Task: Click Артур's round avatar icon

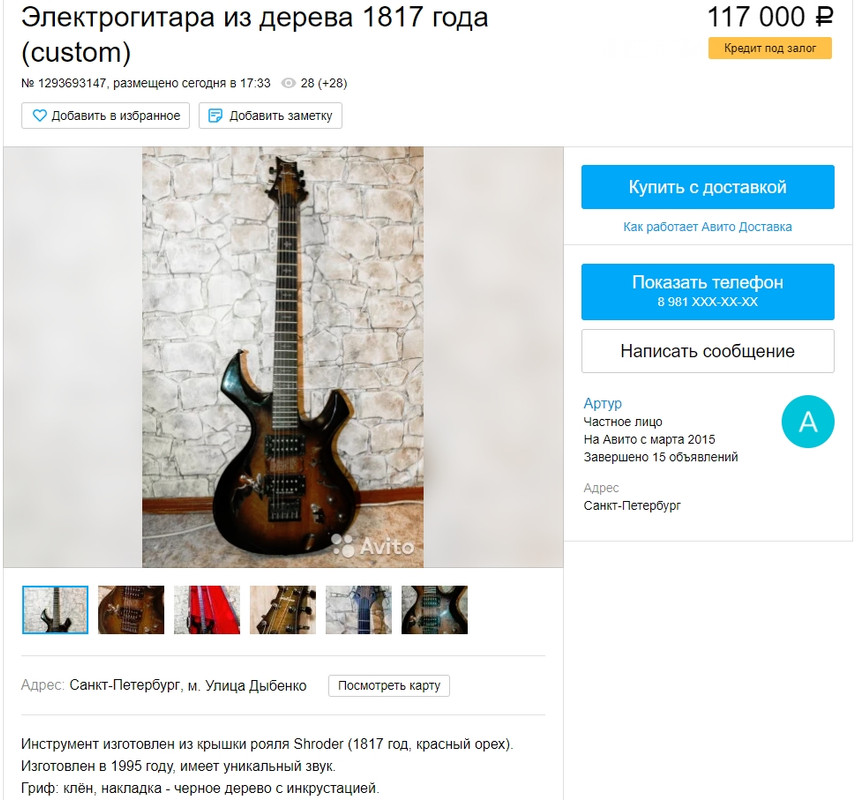Action: tap(808, 422)
